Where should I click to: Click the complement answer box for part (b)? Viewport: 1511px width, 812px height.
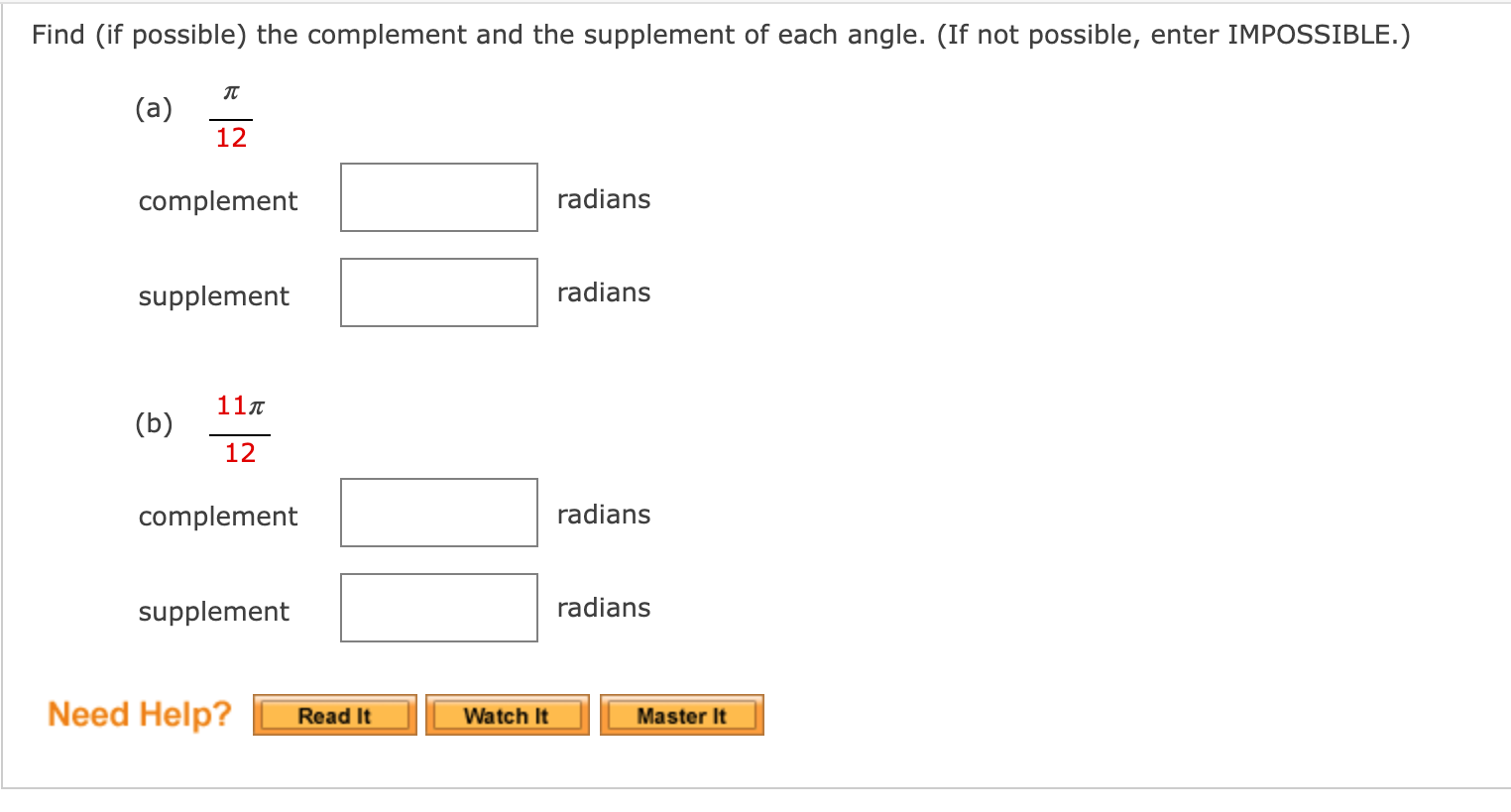click(438, 512)
